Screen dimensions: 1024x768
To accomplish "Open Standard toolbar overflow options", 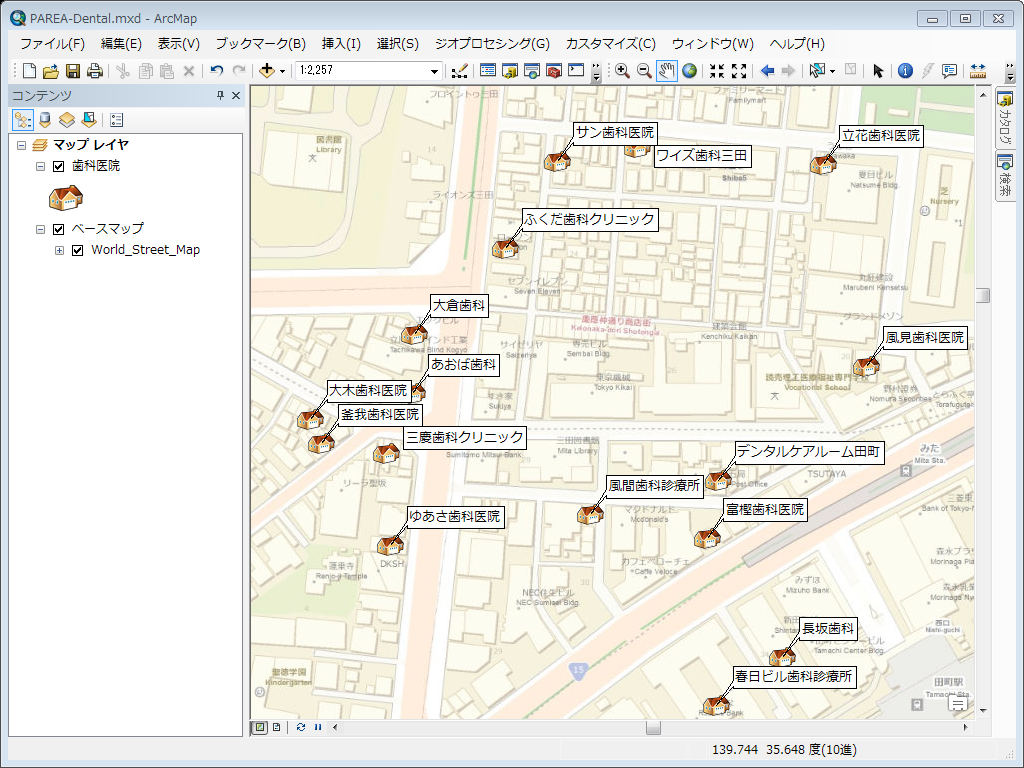I will 596,71.
